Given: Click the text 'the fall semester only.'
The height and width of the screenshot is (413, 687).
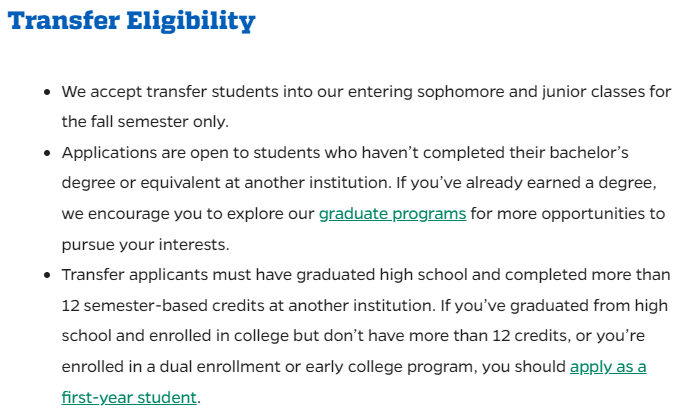Looking at the screenshot, I should point(145,122).
